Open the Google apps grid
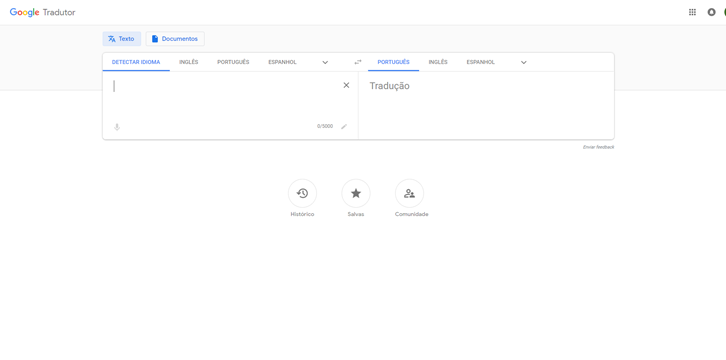The width and height of the screenshot is (726, 360). [692, 12]
